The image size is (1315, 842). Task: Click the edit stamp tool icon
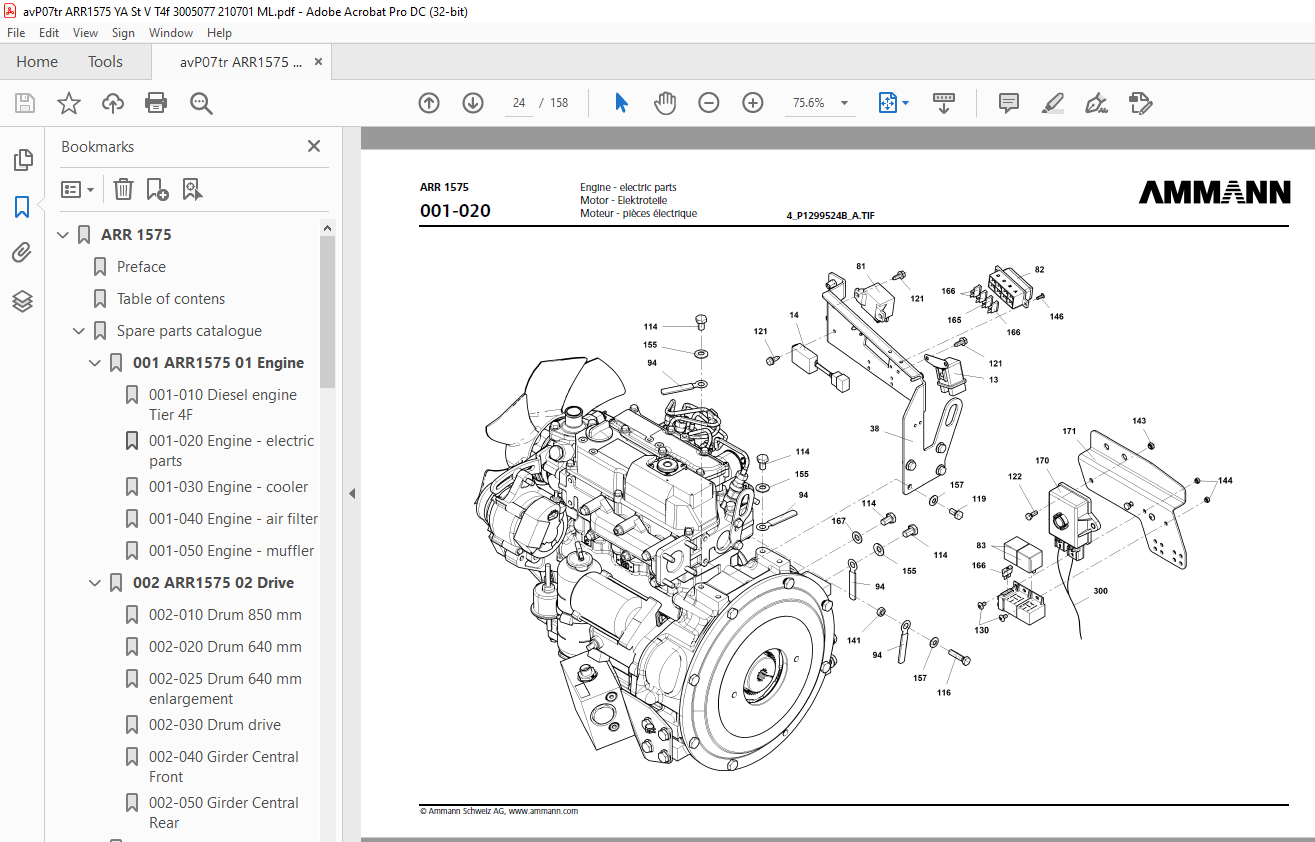click(1141, 103)
